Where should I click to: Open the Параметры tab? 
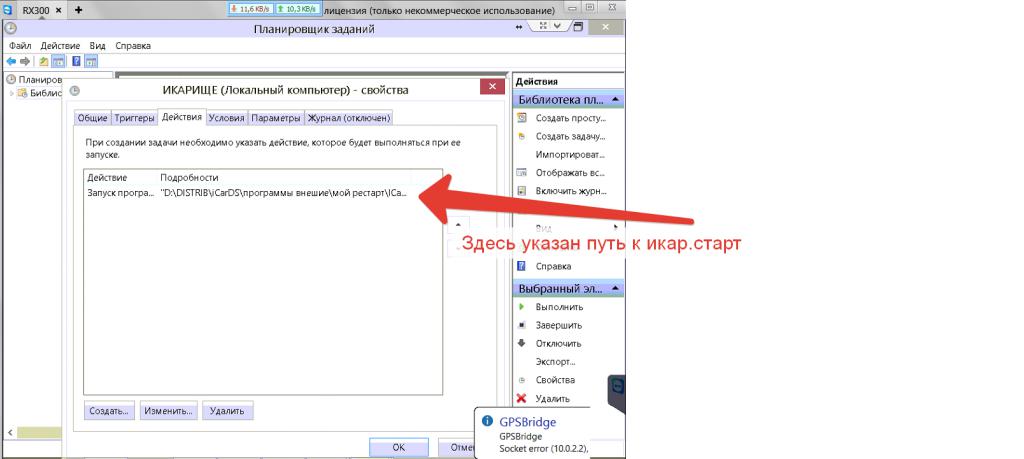[x=276, y=118]
